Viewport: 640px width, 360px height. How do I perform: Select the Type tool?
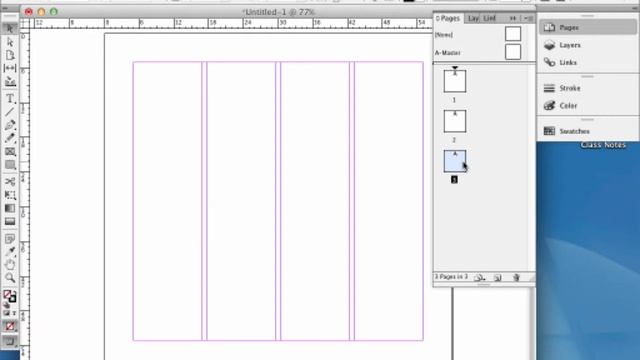10,98
